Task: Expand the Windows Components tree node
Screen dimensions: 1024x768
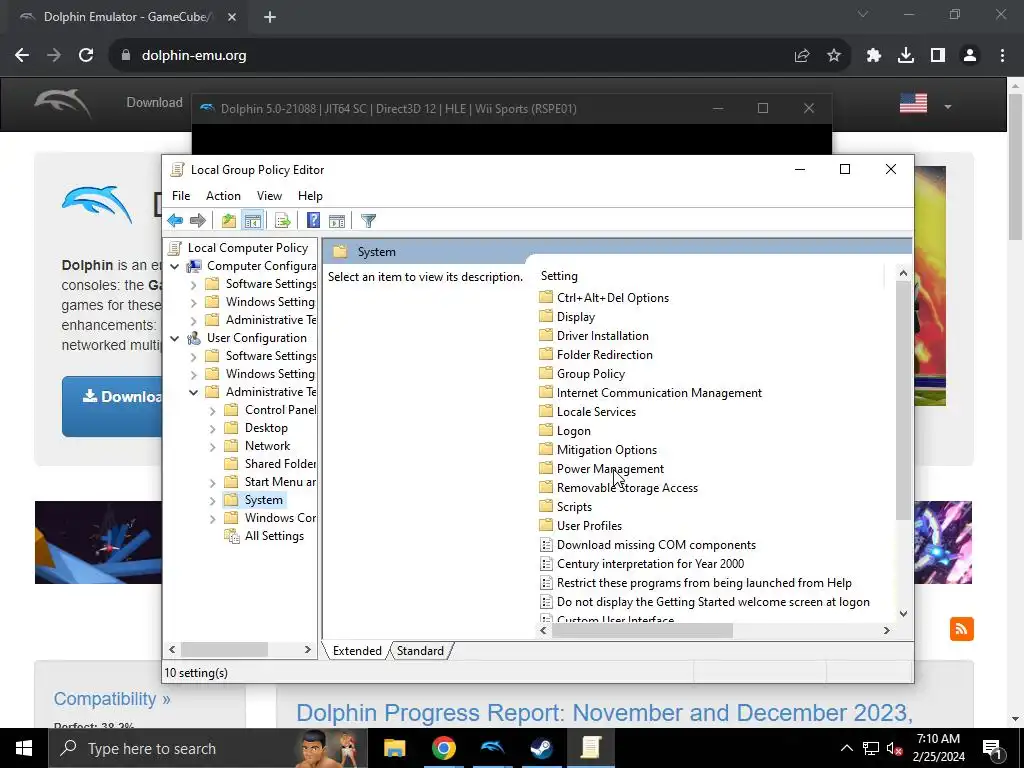Action: (212, 519)
